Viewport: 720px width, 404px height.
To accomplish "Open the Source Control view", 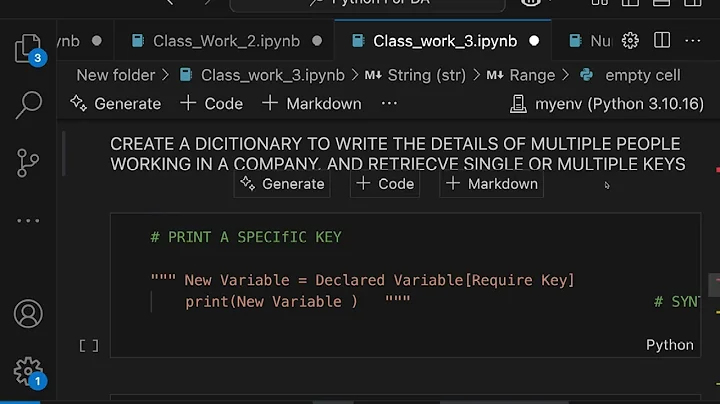I will pos(29,161).
